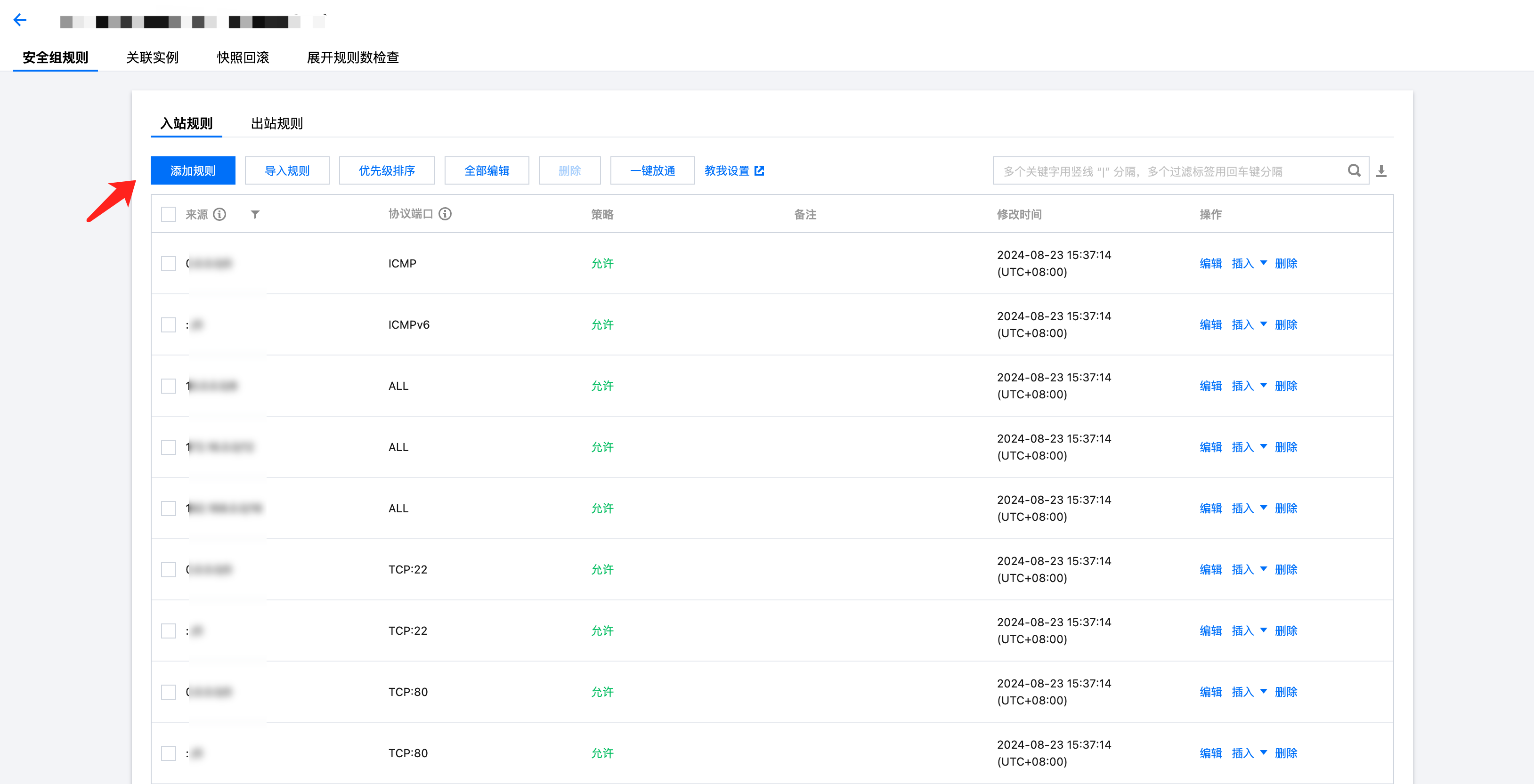1534x784 pixels.
Task: Click external link icon beside 教我设置
Action: pyautogui.click(x=759, y=171)
